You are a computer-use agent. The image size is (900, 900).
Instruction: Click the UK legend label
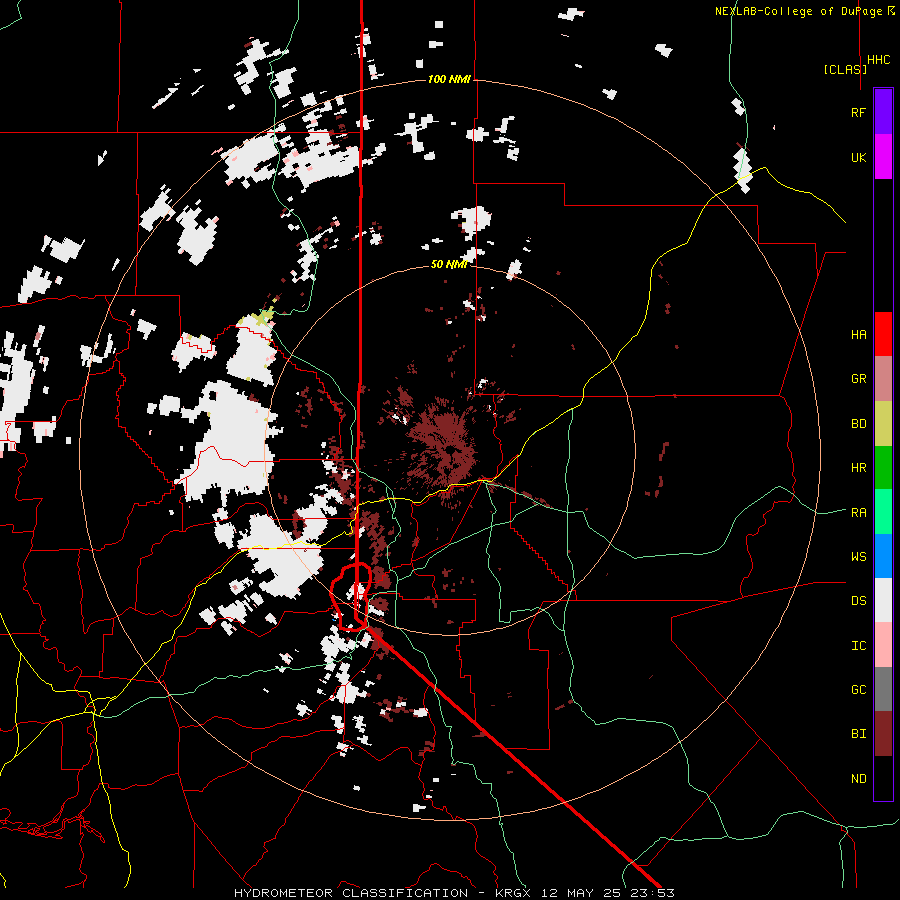[x=858, y=157]
